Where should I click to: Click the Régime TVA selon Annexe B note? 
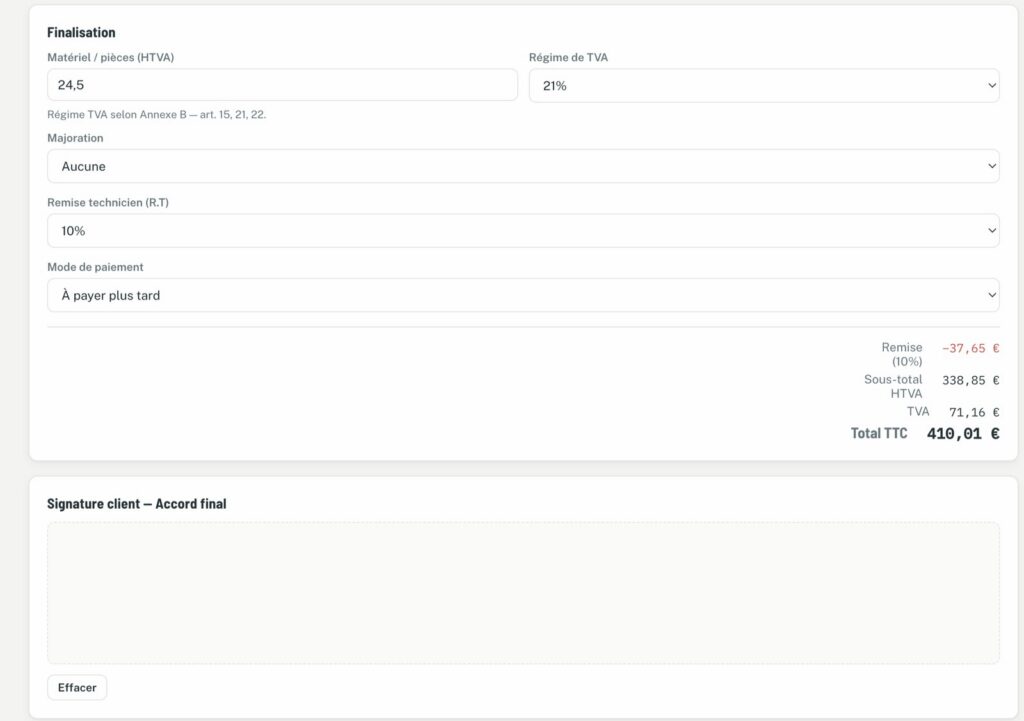[157, 114]
